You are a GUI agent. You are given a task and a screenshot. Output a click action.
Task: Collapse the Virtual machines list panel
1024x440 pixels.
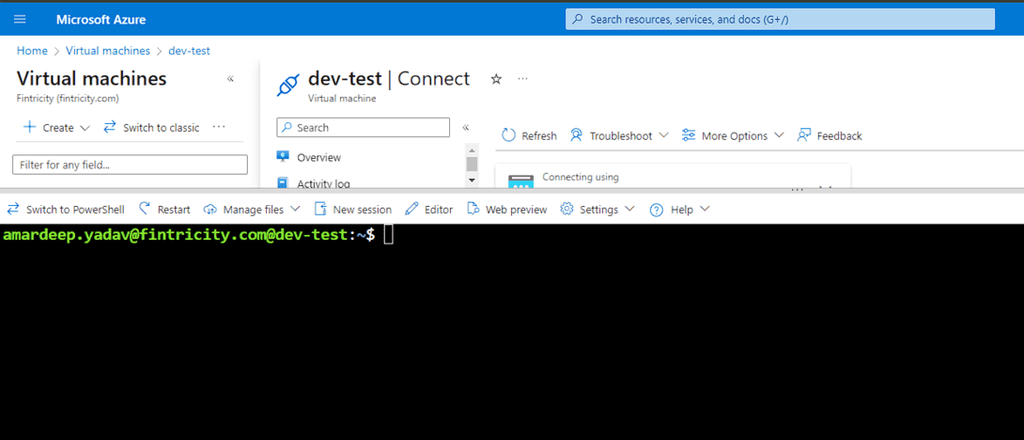click(x=230, y=79)
